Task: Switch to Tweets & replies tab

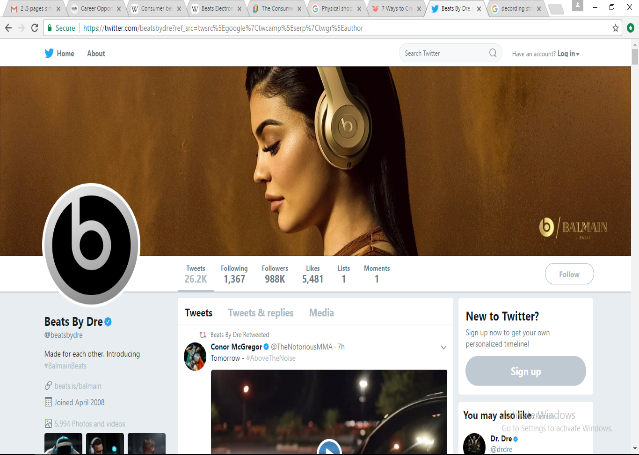Action: tap(261, 313)
